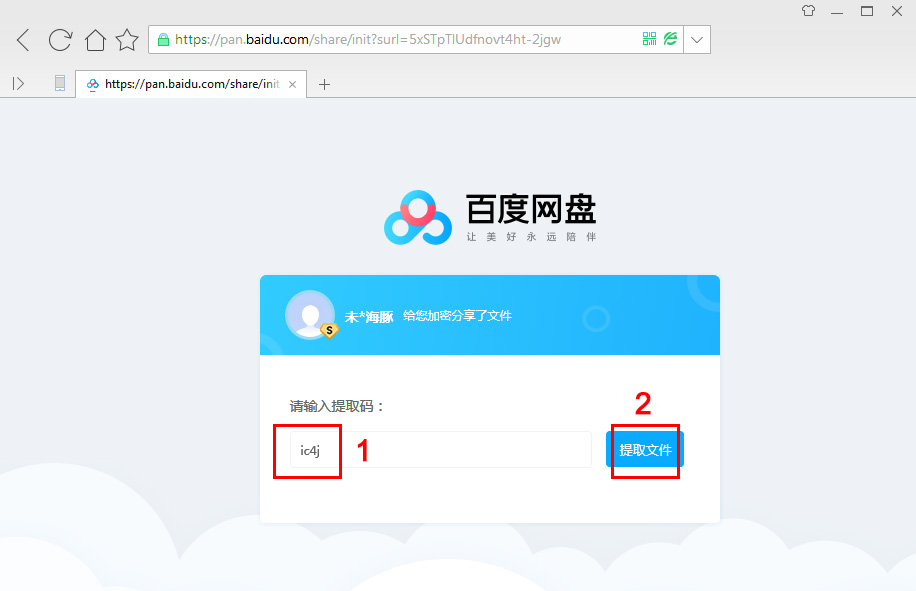
Task: Select the browser skin/theme shirt icon
Action: pyautogui.click(x=808, y=11)
